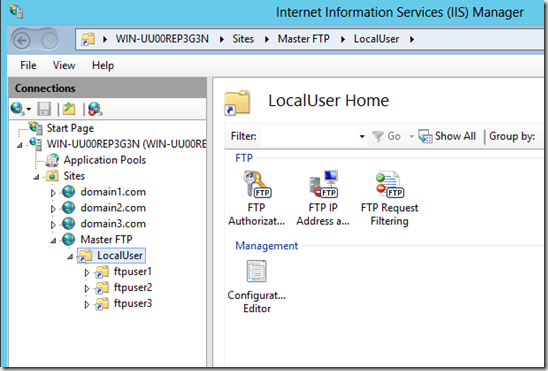The image size is (548, 371).
Task: Select the Application Pools tree label
Action: point(104,160)
